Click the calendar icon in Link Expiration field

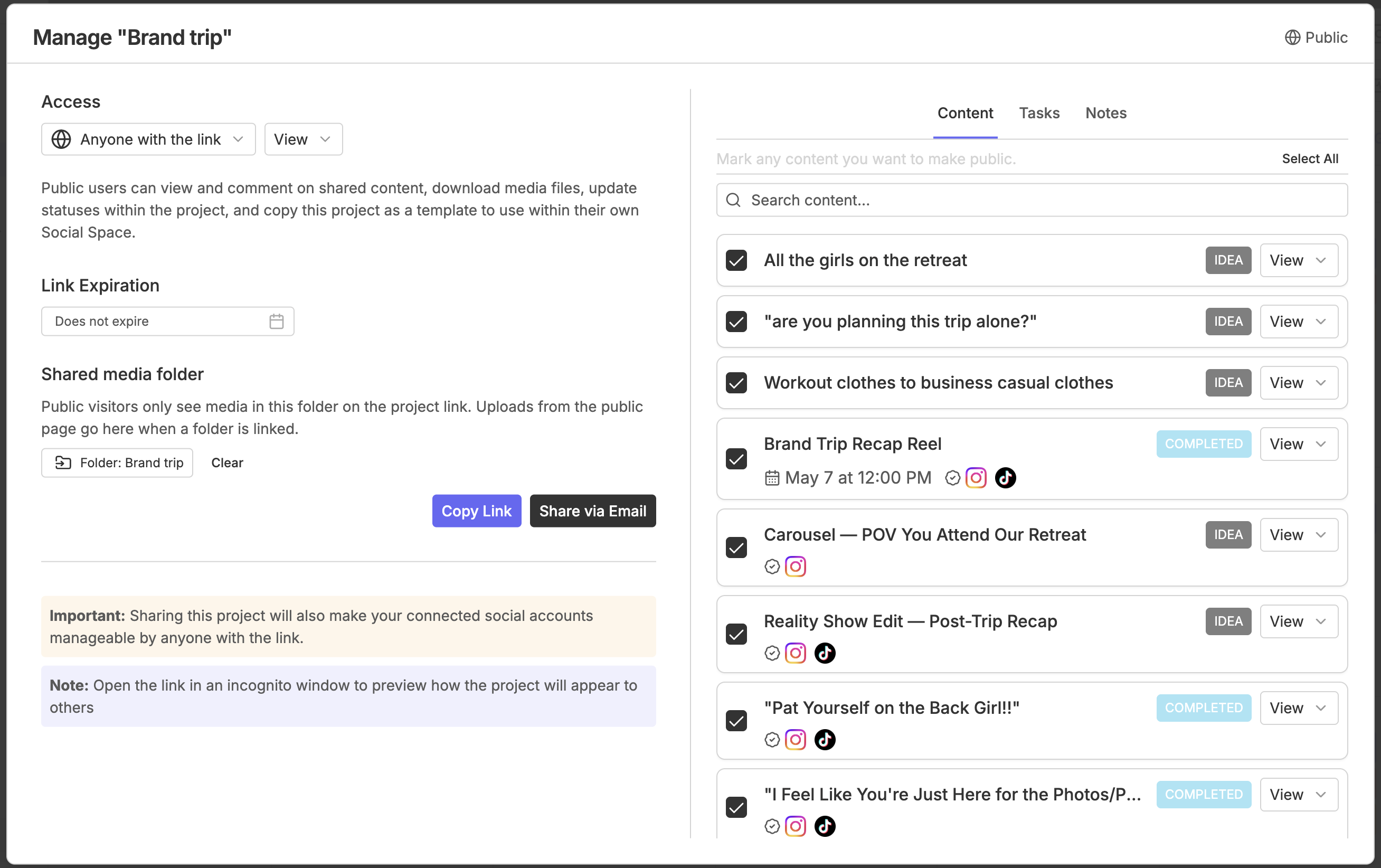pos(277,321)
